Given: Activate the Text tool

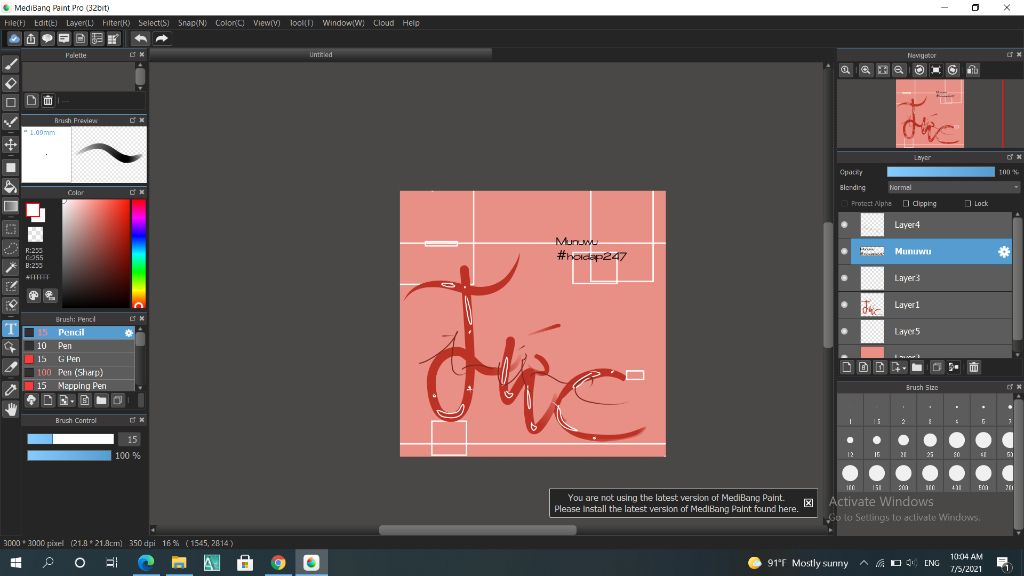Looking at the screenshot, I should pos(10,328).
